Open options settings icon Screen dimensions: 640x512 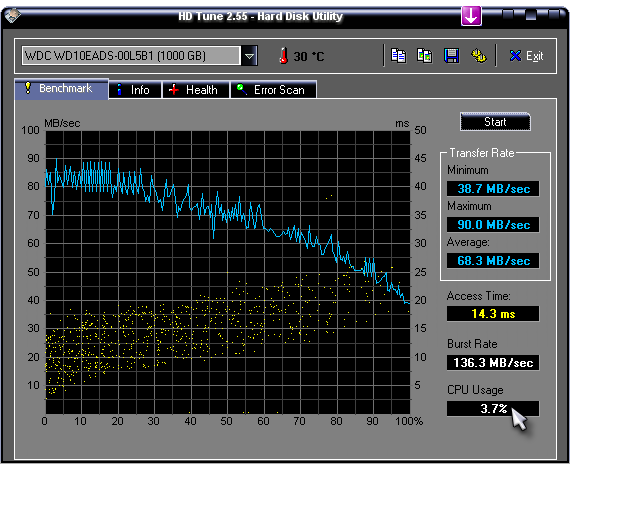(478, 56)
